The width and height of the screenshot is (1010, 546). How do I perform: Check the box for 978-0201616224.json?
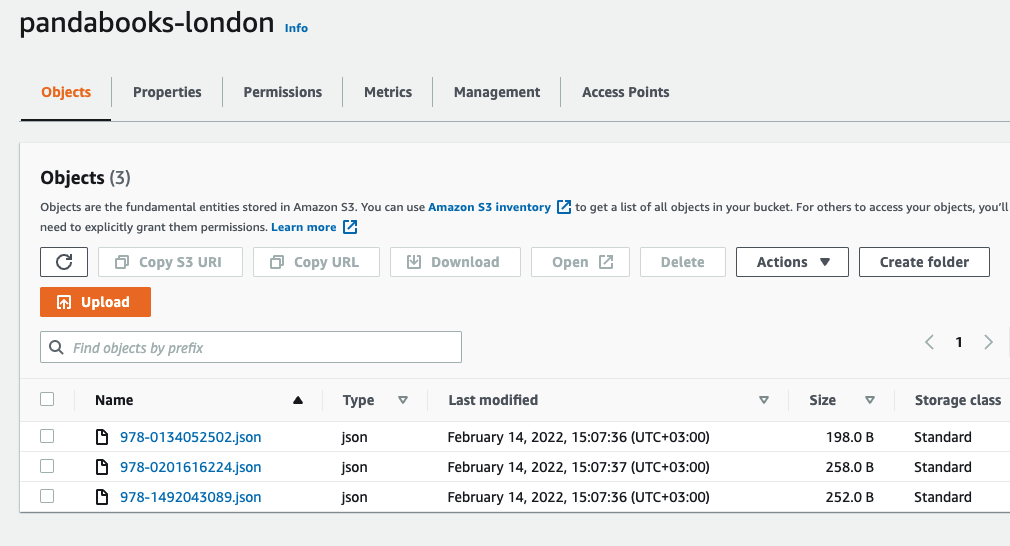tap(47, 466)
